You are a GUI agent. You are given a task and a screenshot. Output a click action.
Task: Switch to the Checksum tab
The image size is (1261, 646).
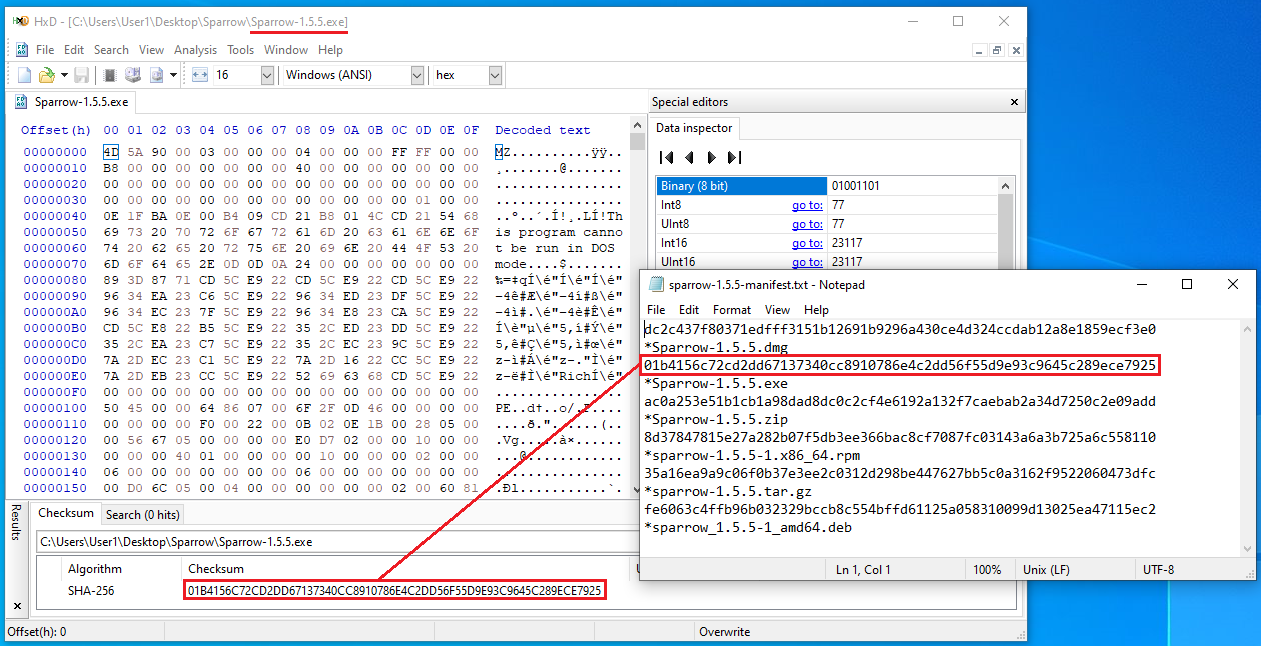pos(66,513)
